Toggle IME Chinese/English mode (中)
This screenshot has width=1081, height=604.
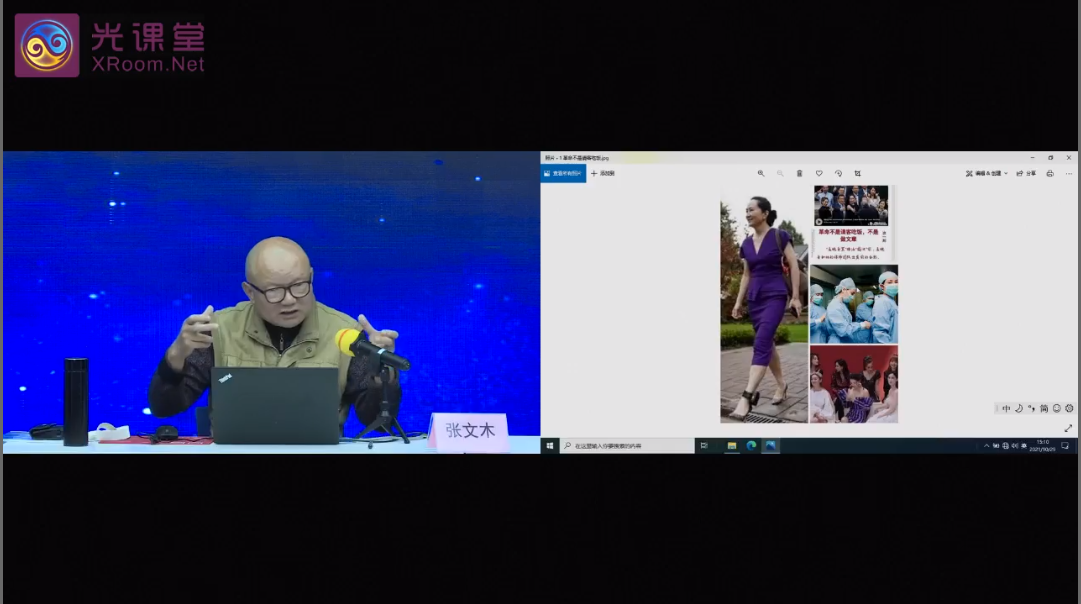[x=1006, y=408]
